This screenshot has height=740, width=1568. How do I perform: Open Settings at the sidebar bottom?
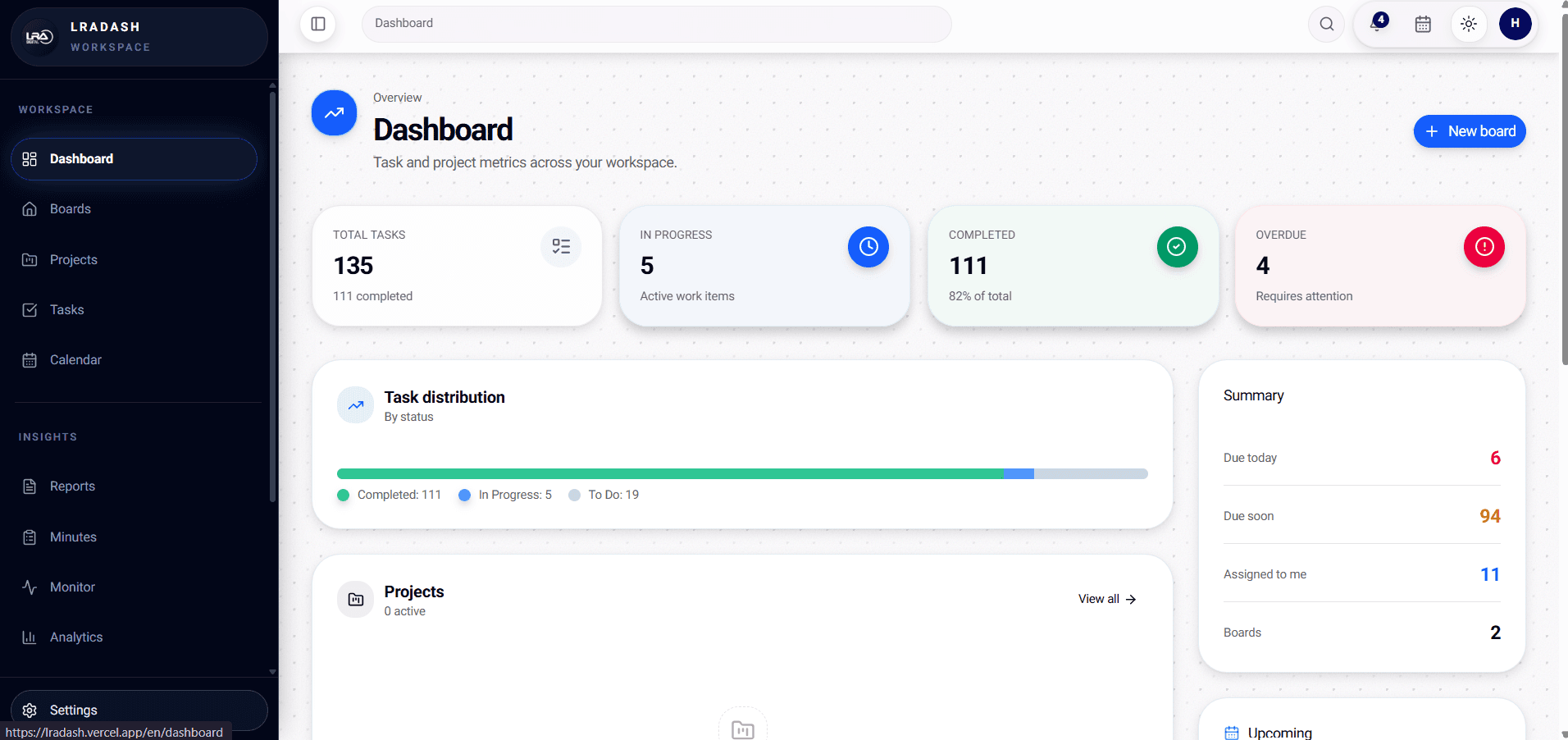[x=139, y=710]
